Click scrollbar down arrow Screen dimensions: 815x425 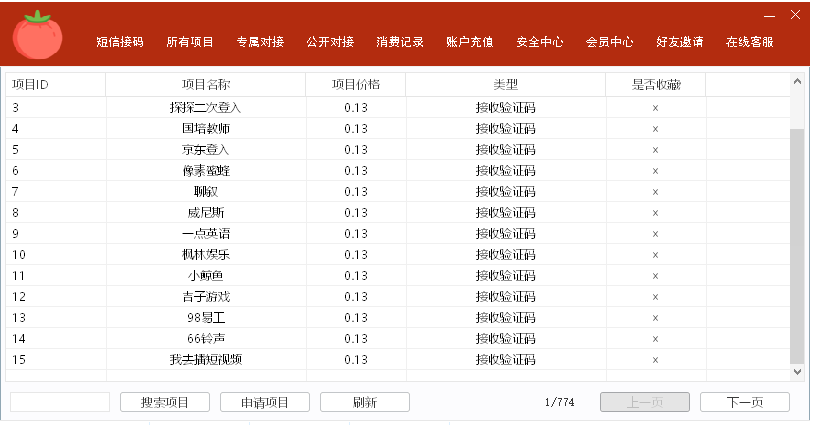click(x=797, y=371)
